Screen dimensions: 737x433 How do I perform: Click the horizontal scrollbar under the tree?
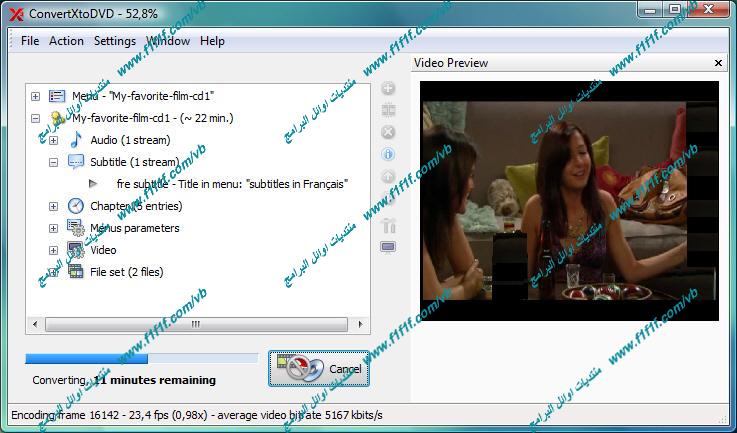(195, 324)
